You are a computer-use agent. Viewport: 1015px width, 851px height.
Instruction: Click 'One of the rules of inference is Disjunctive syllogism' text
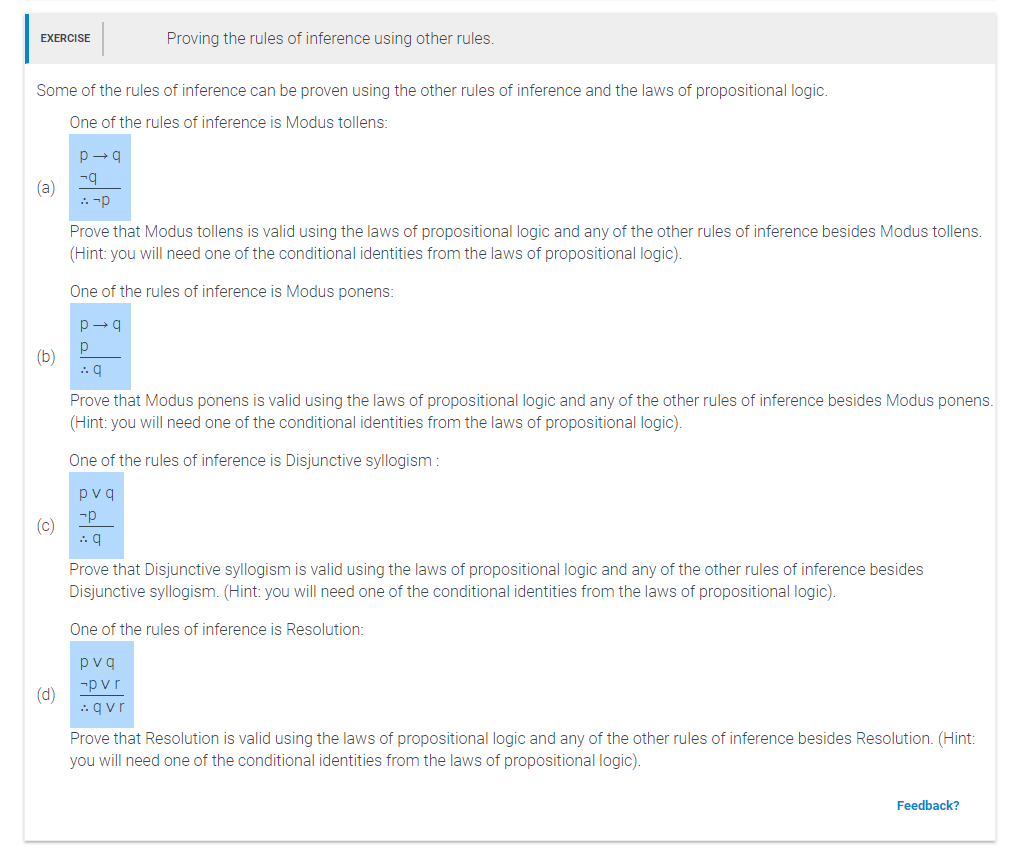(x=254, y=460)
